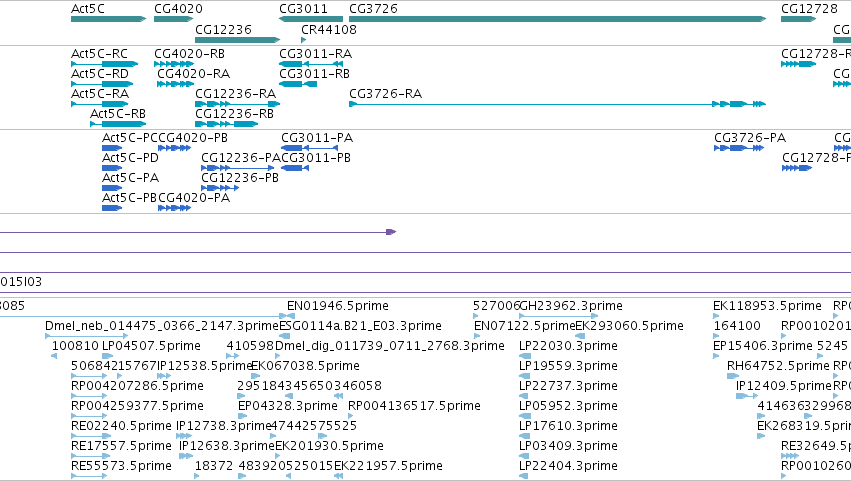Click the IP12409.5prime EST label

[x=784, y=386]
